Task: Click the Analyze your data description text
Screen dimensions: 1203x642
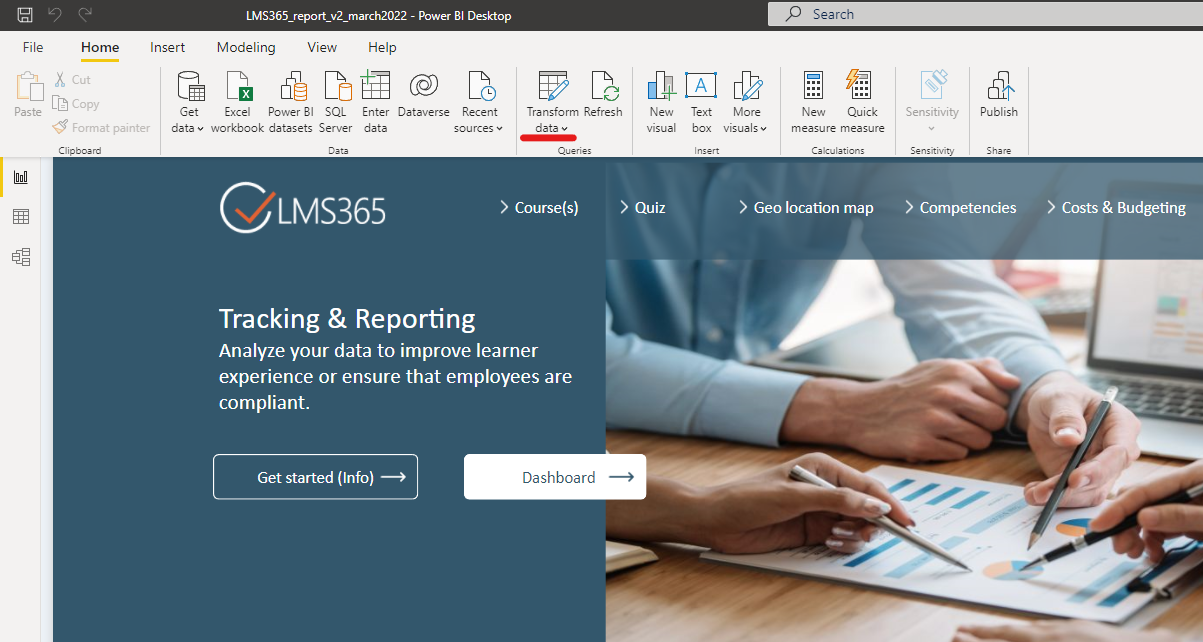Action: [396, 377]
